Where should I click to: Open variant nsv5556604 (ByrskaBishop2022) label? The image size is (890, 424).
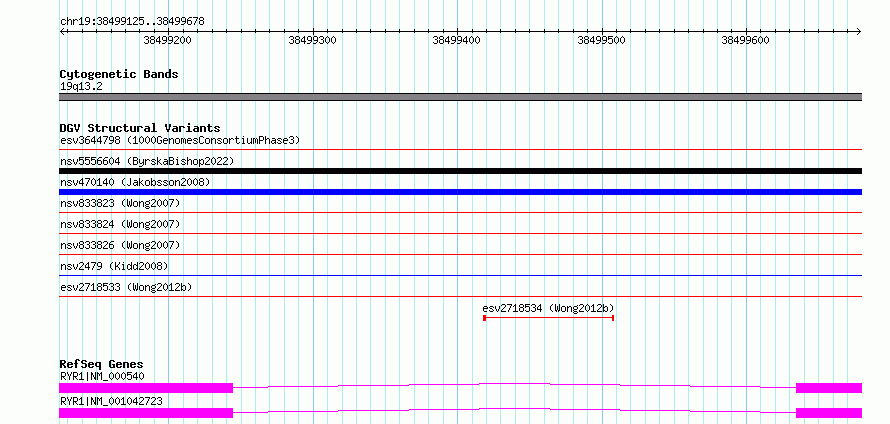147,161
